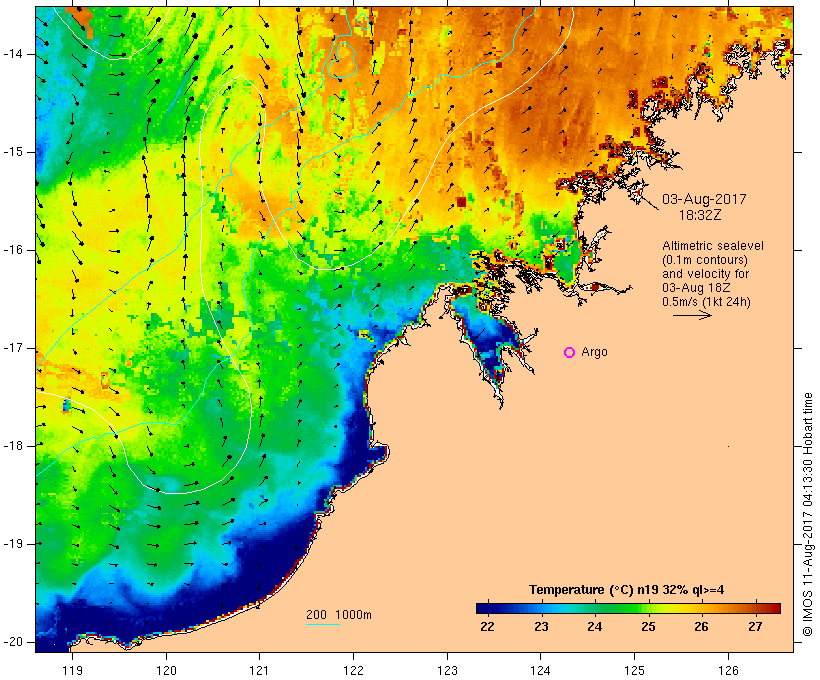Viewport: 820px width, 680px height.
Task: Click the 18:32Z time label
Action: (700, 215)
